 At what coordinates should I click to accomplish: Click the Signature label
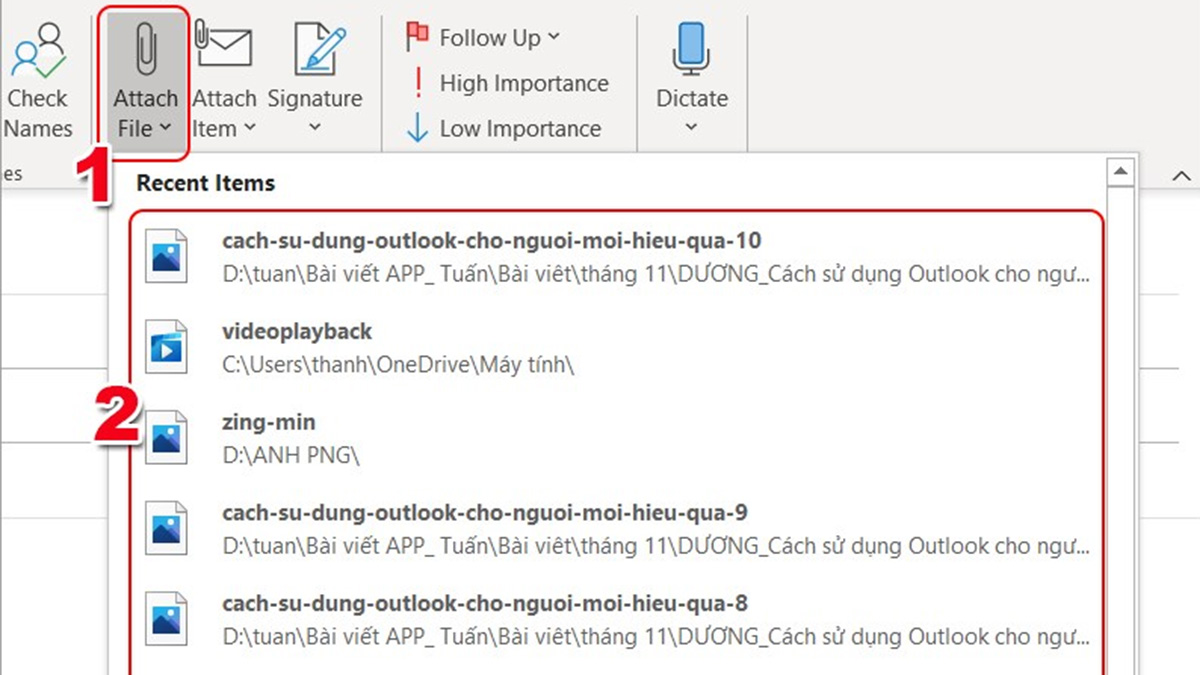[x=315, y=98]
